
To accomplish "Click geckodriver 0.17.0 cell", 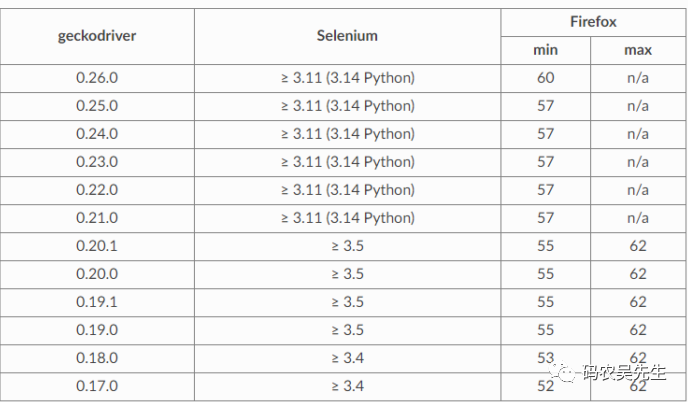I will [97, 386].
